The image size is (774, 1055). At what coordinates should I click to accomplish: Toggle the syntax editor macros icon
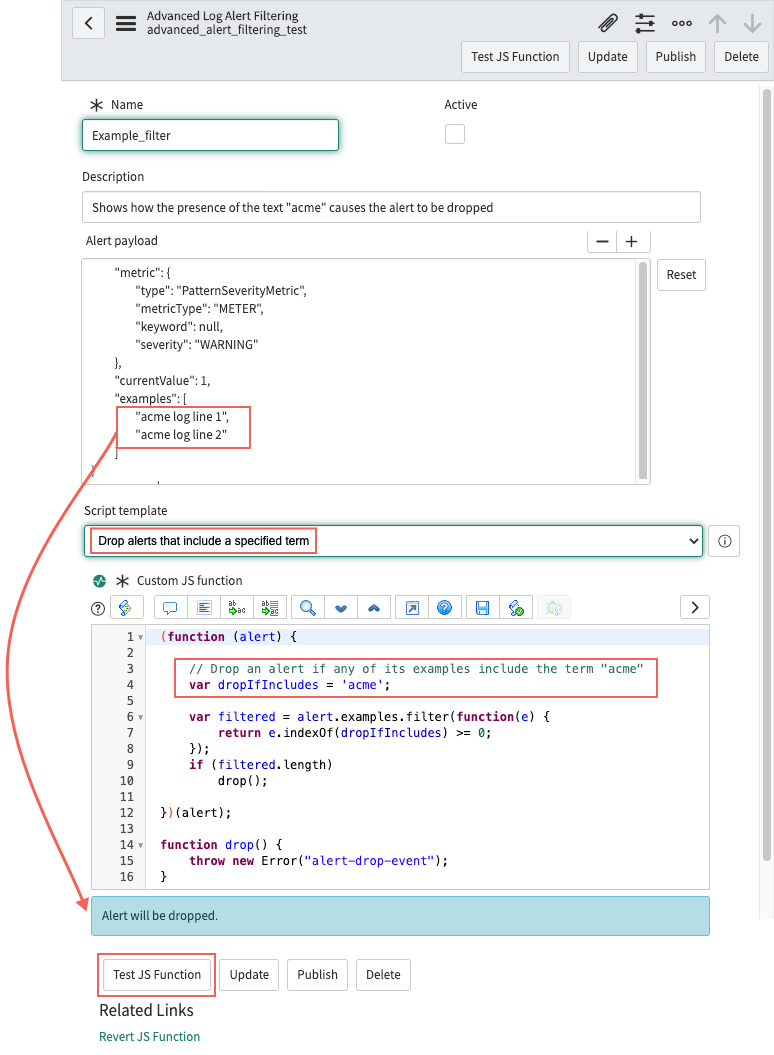[x=126, y=608]
